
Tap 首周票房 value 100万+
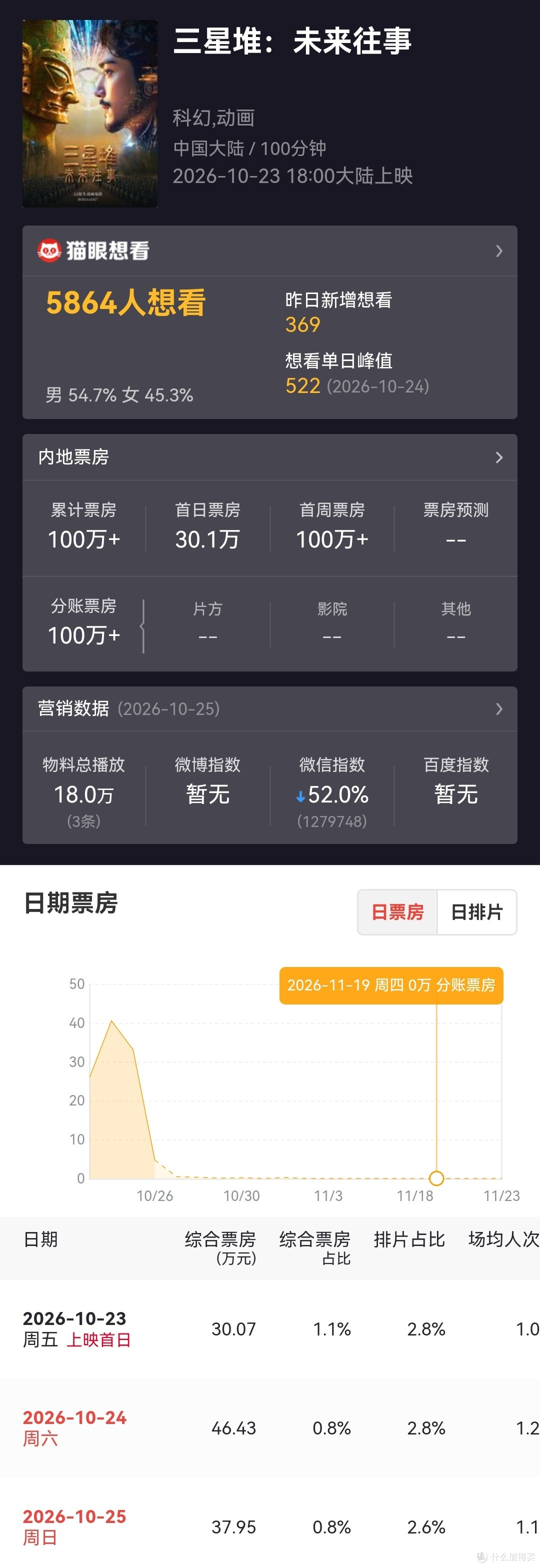click(332, 539)
